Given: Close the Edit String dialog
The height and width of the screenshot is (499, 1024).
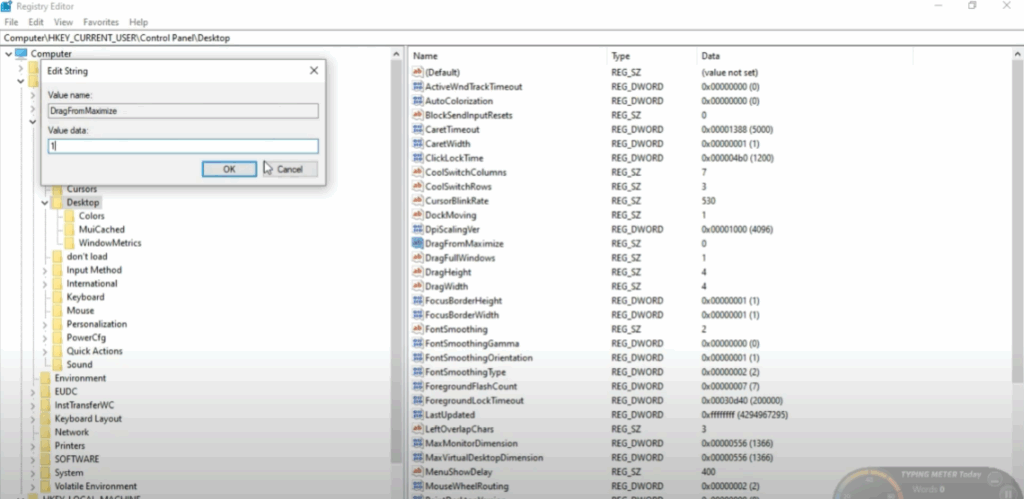Looking at the screenshot, I should click(x=314, y=71).
